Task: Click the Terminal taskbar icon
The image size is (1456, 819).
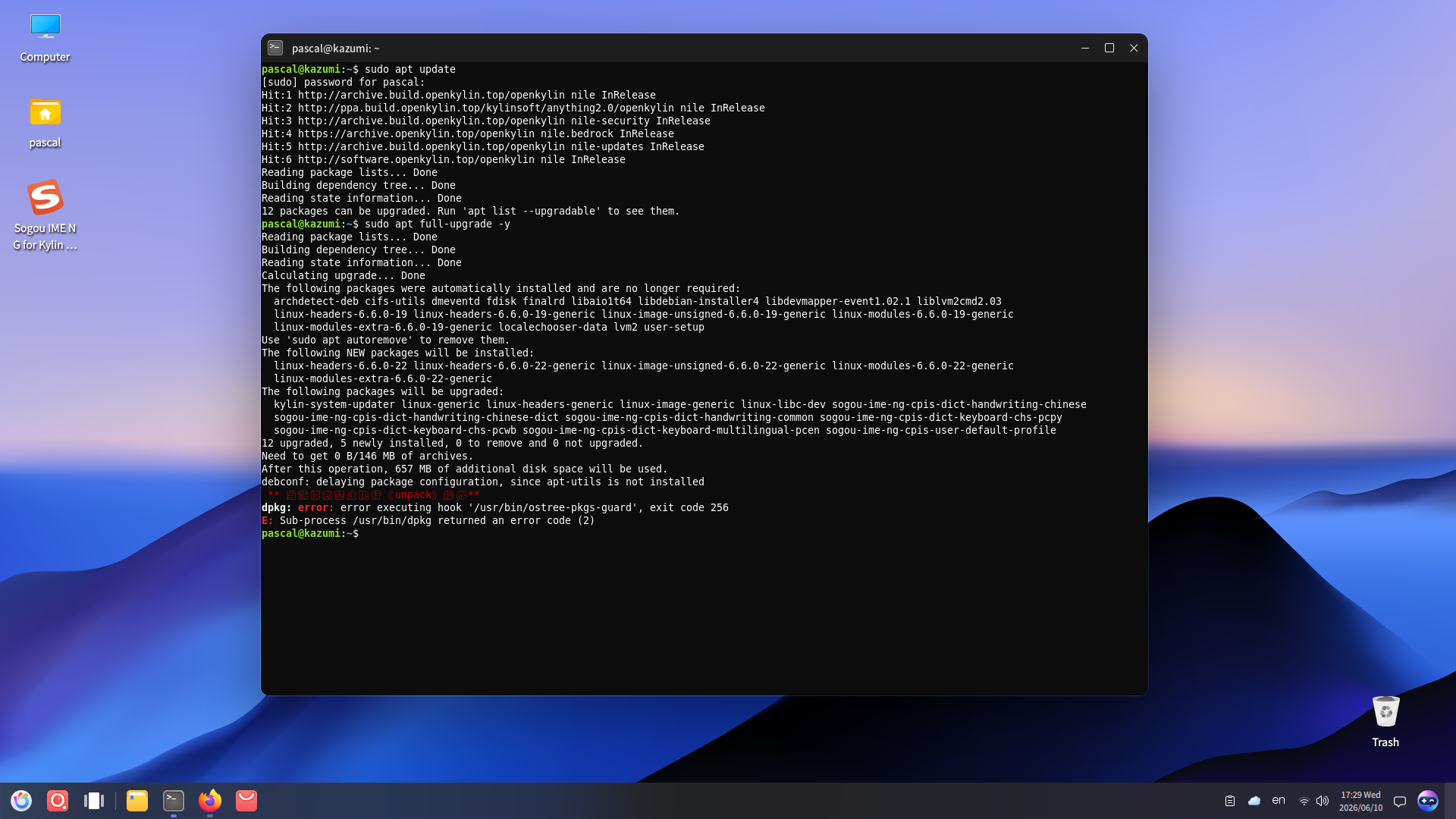Action: pyautogui.click(x=174, y=801)
